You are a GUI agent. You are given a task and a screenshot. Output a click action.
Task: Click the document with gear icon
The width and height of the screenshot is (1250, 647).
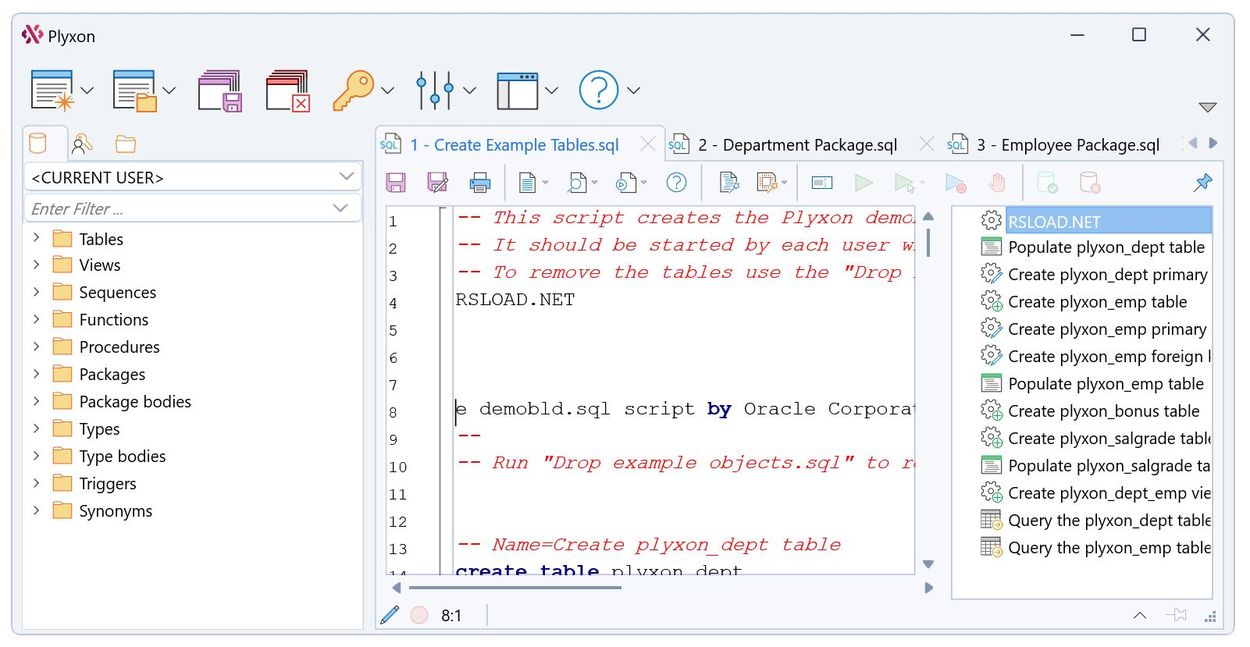[x=729, y=183]
